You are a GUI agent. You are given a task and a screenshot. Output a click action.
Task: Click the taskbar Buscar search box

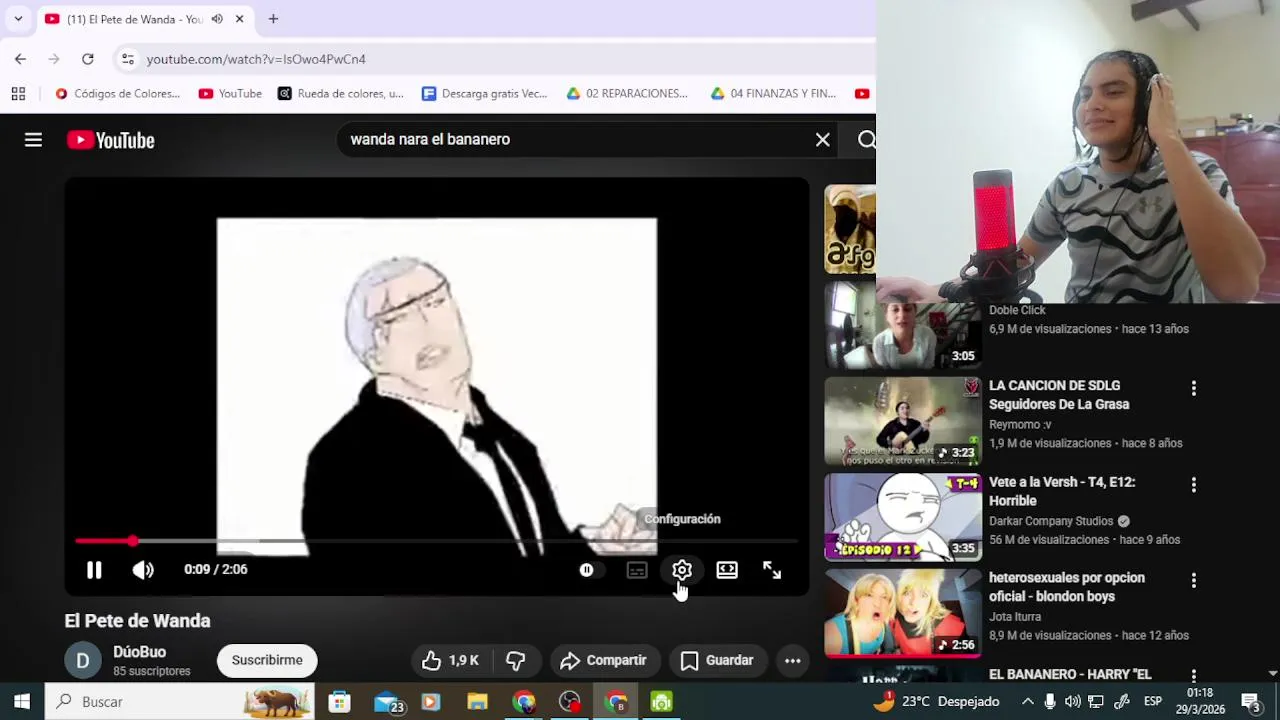click(180, 702)
